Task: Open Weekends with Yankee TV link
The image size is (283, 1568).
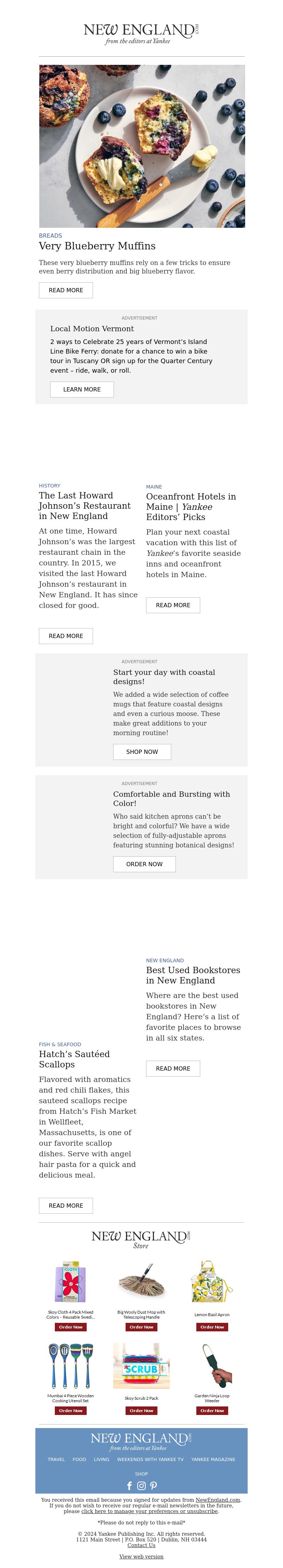Action: point(150,1459)
